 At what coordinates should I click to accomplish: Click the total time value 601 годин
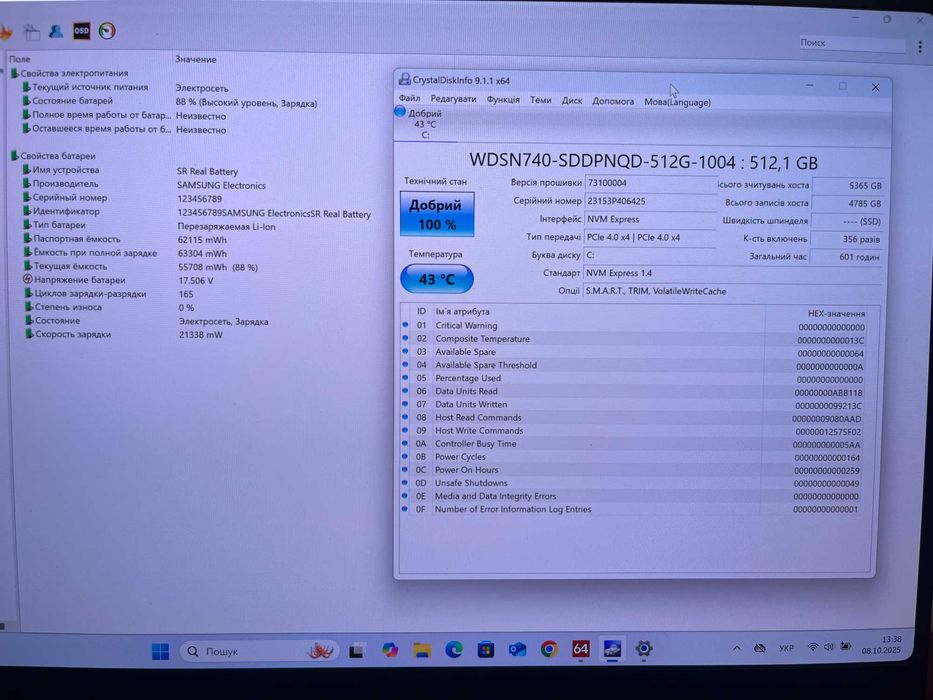(x=846, y=257)
